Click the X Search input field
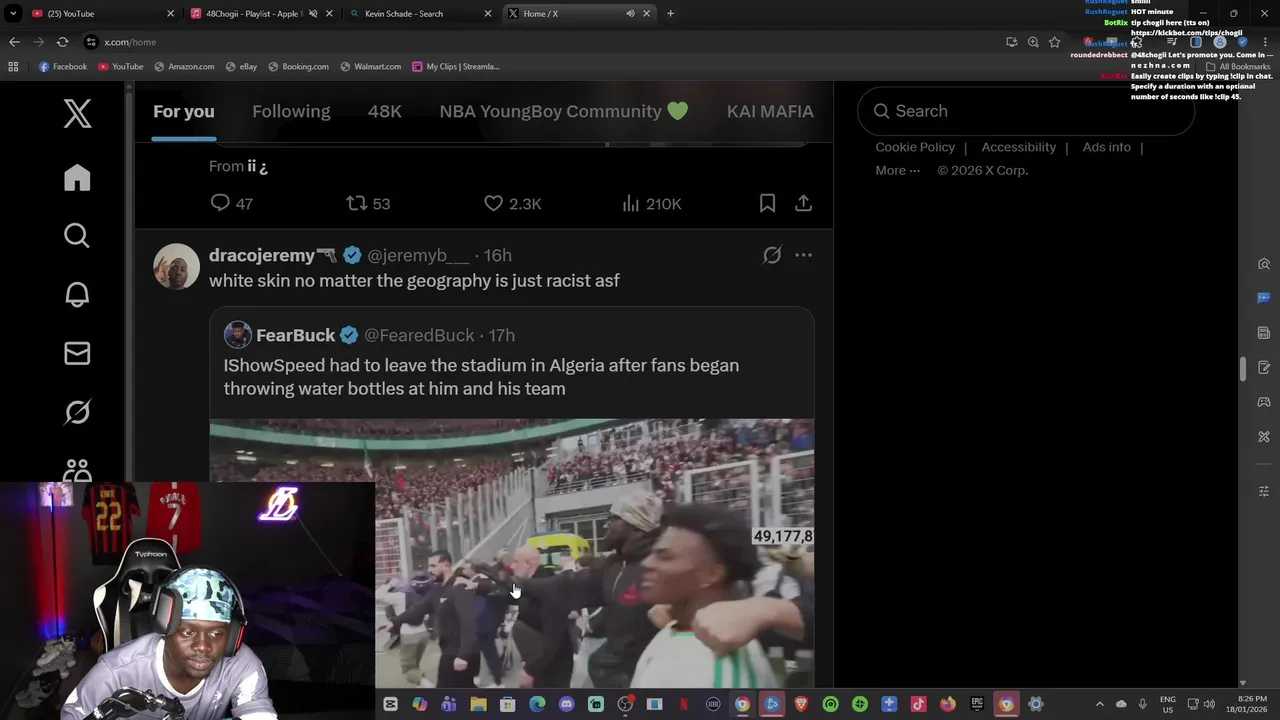 click(x=1026, y=111)
